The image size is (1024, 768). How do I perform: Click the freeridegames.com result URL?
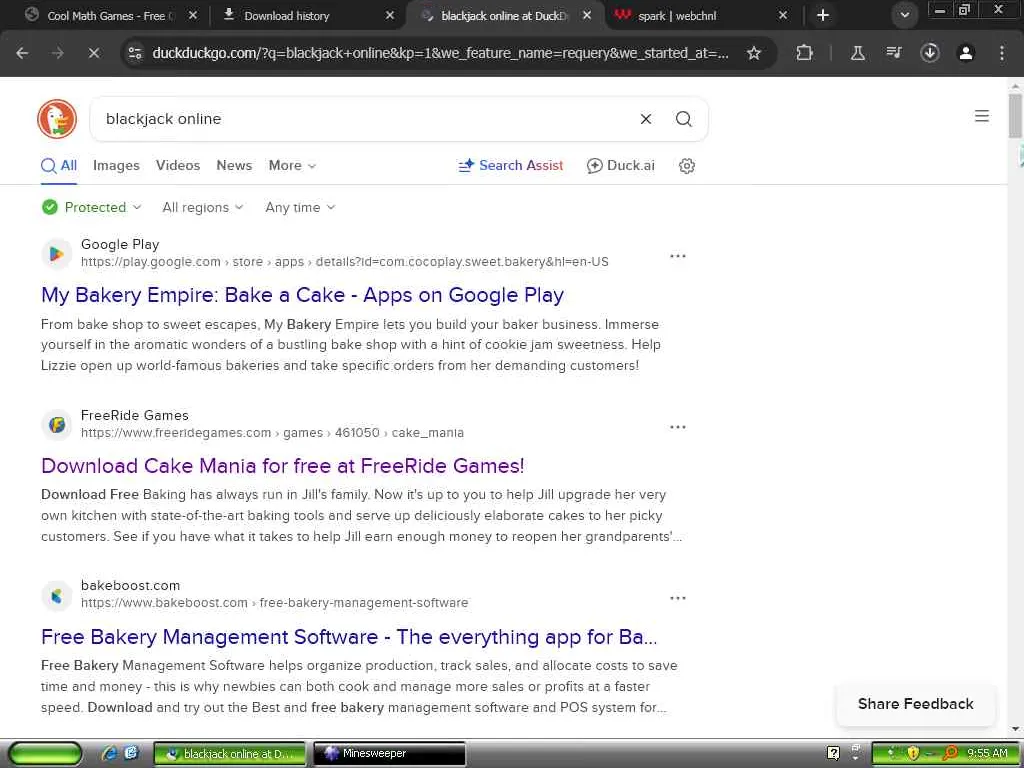click(272, 433)
